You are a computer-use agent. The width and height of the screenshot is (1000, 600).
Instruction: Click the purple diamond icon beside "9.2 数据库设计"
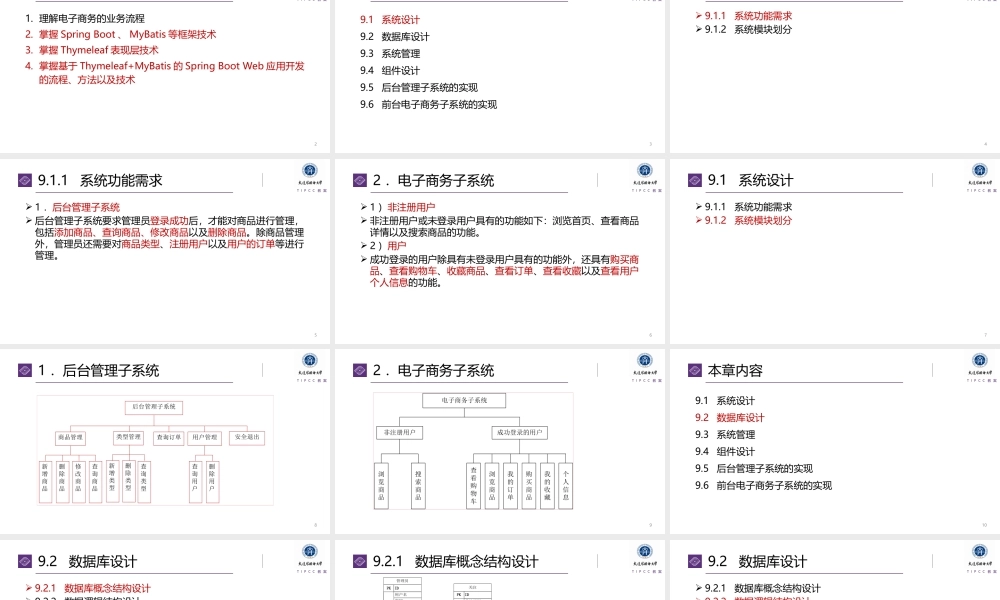(x=25, y=562)
